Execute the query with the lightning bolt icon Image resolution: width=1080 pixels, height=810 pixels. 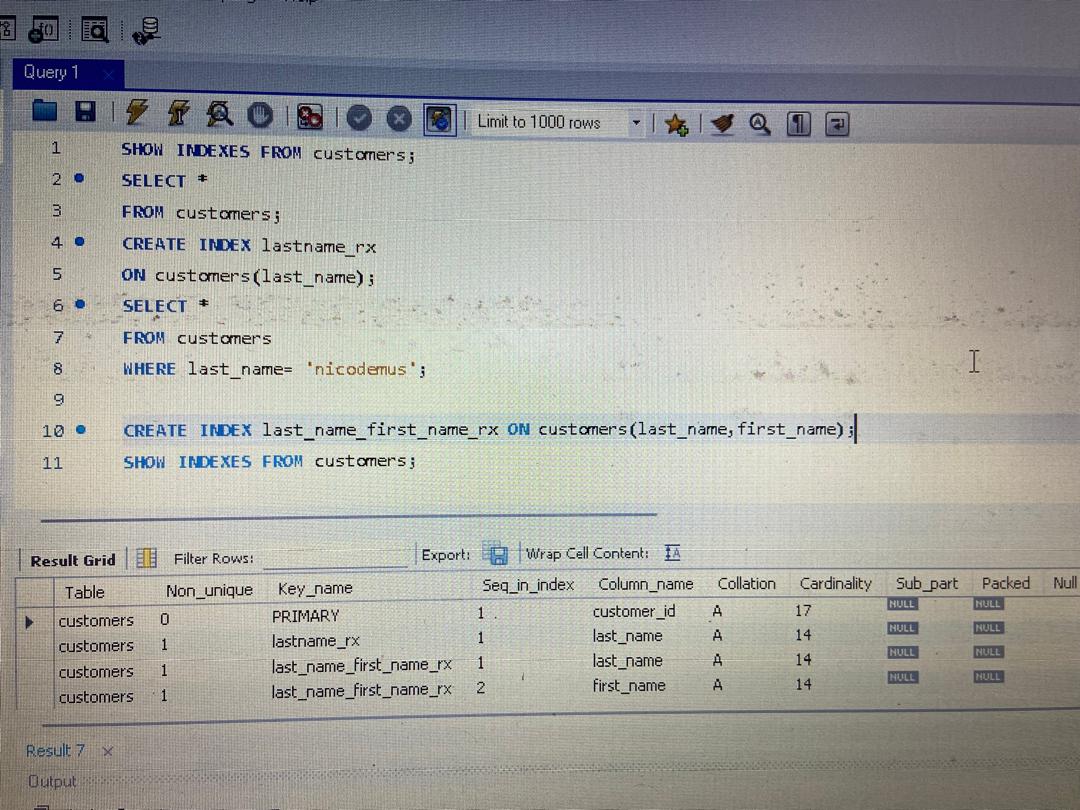click(x=136, y=112)
